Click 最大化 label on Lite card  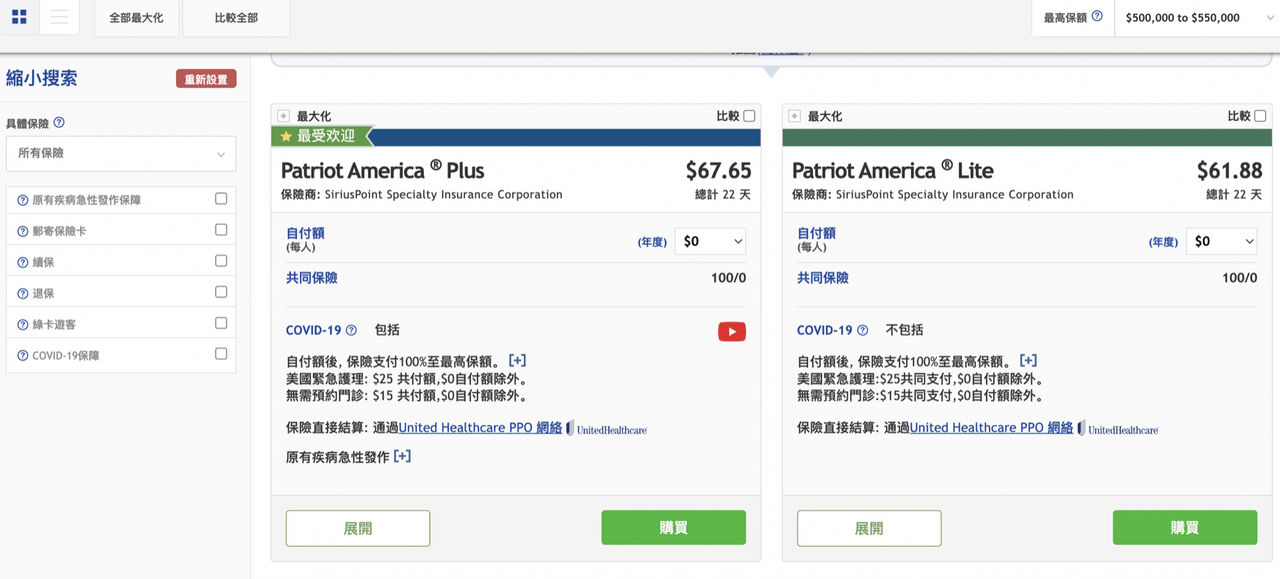(x=825, y=116)
